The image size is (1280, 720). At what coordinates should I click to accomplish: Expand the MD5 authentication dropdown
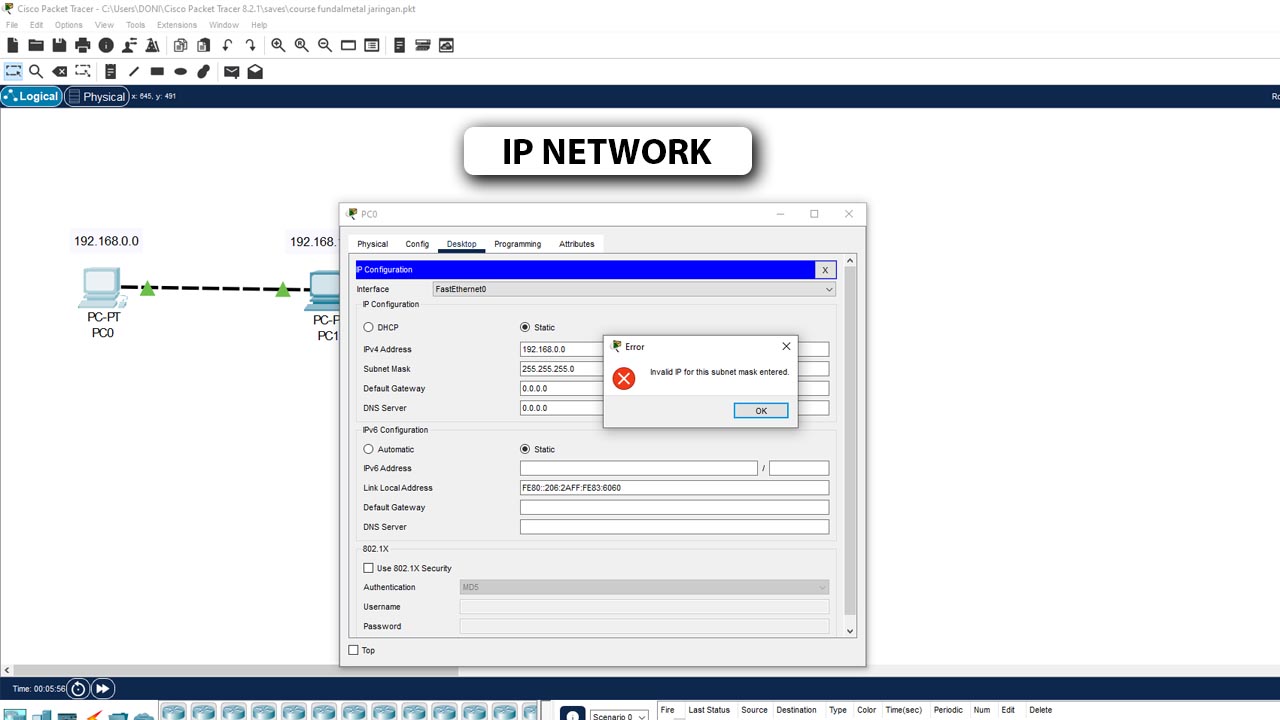644,587
